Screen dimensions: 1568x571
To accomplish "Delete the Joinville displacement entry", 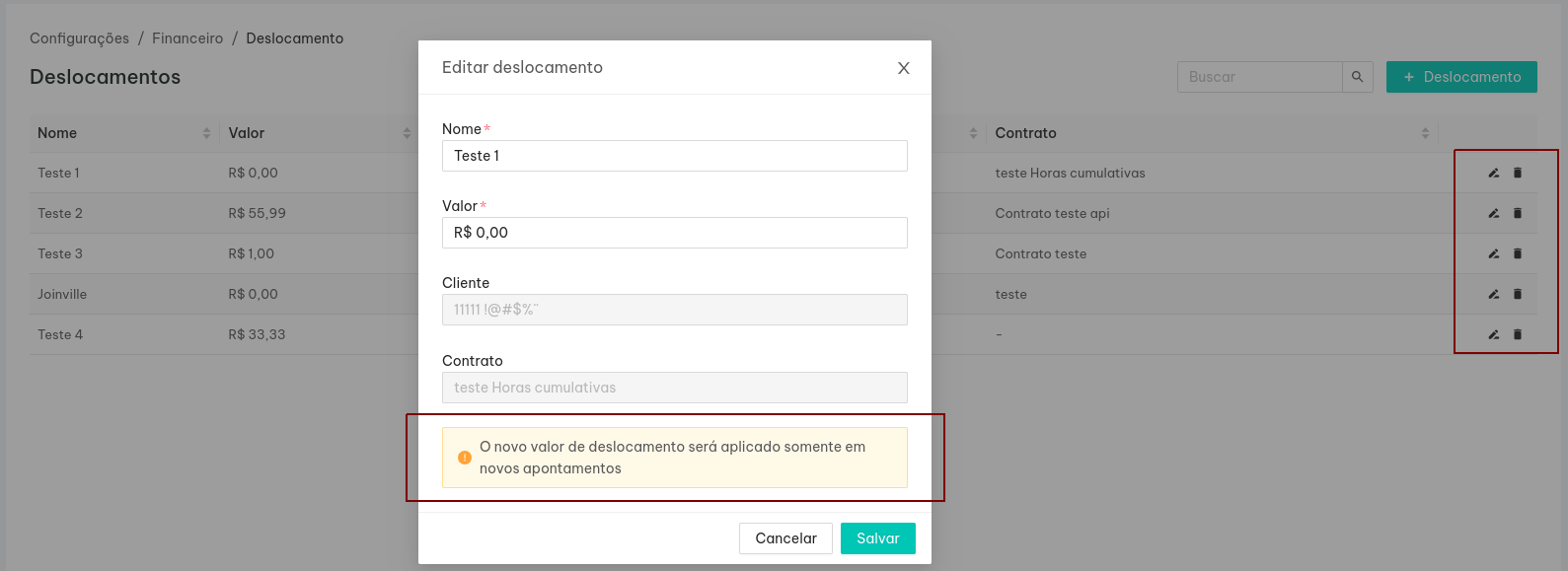I will tap(1518, 294).
